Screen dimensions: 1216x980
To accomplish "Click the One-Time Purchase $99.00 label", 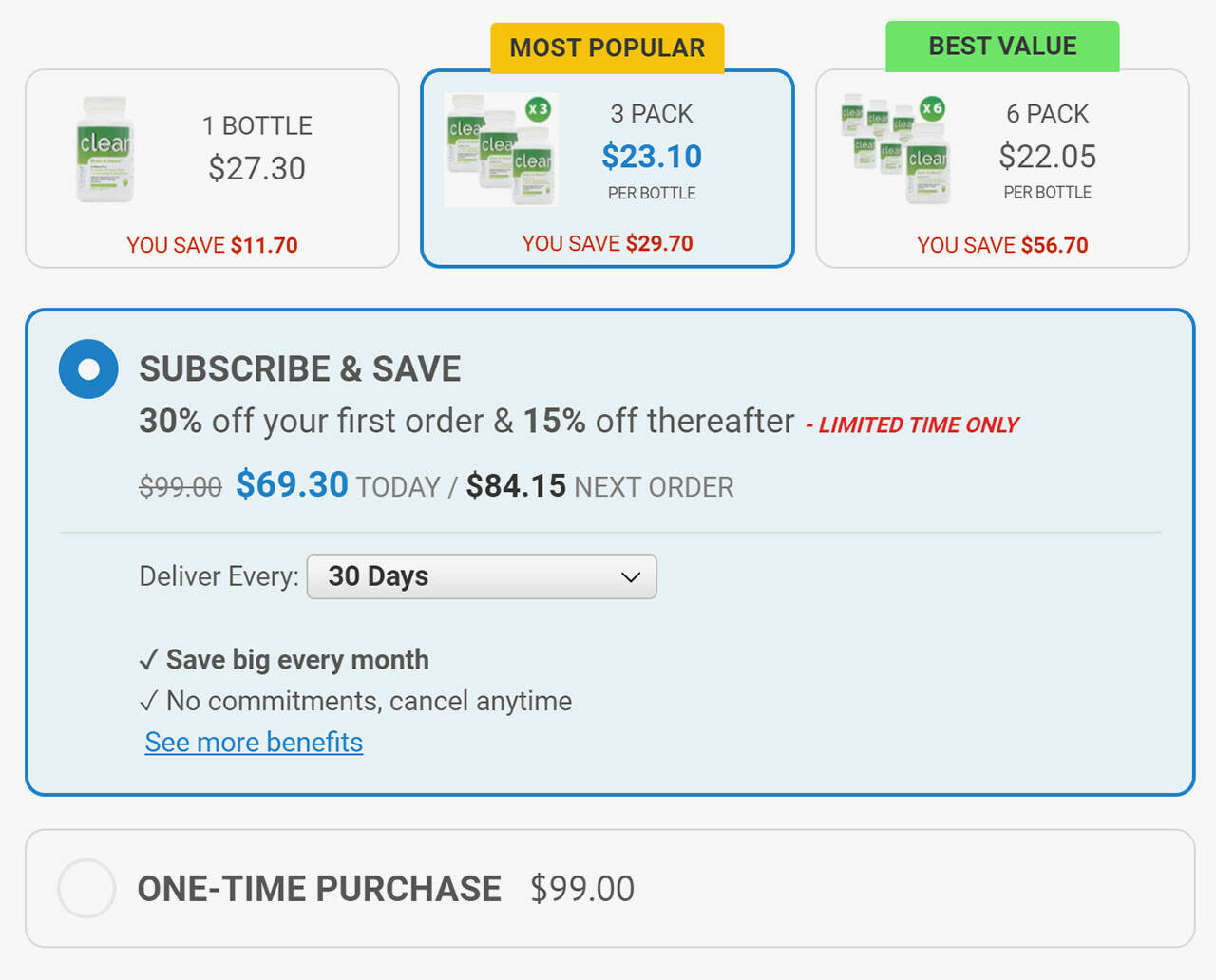I will (x=386, y=889).
